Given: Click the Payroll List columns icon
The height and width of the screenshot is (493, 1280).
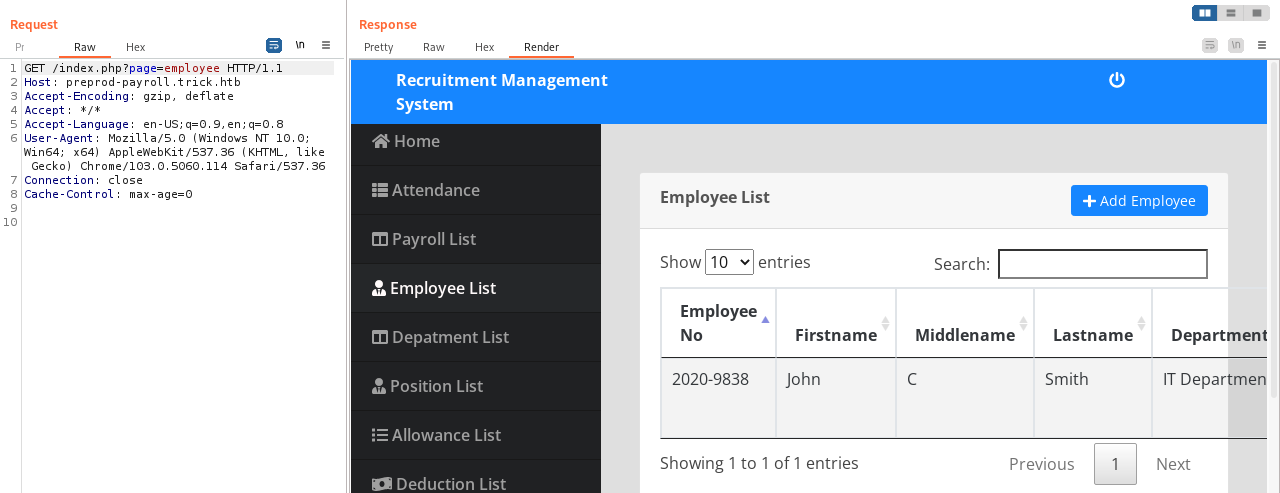Looking at the screenshot, I should pyautogui.click(x=380, y=239).
